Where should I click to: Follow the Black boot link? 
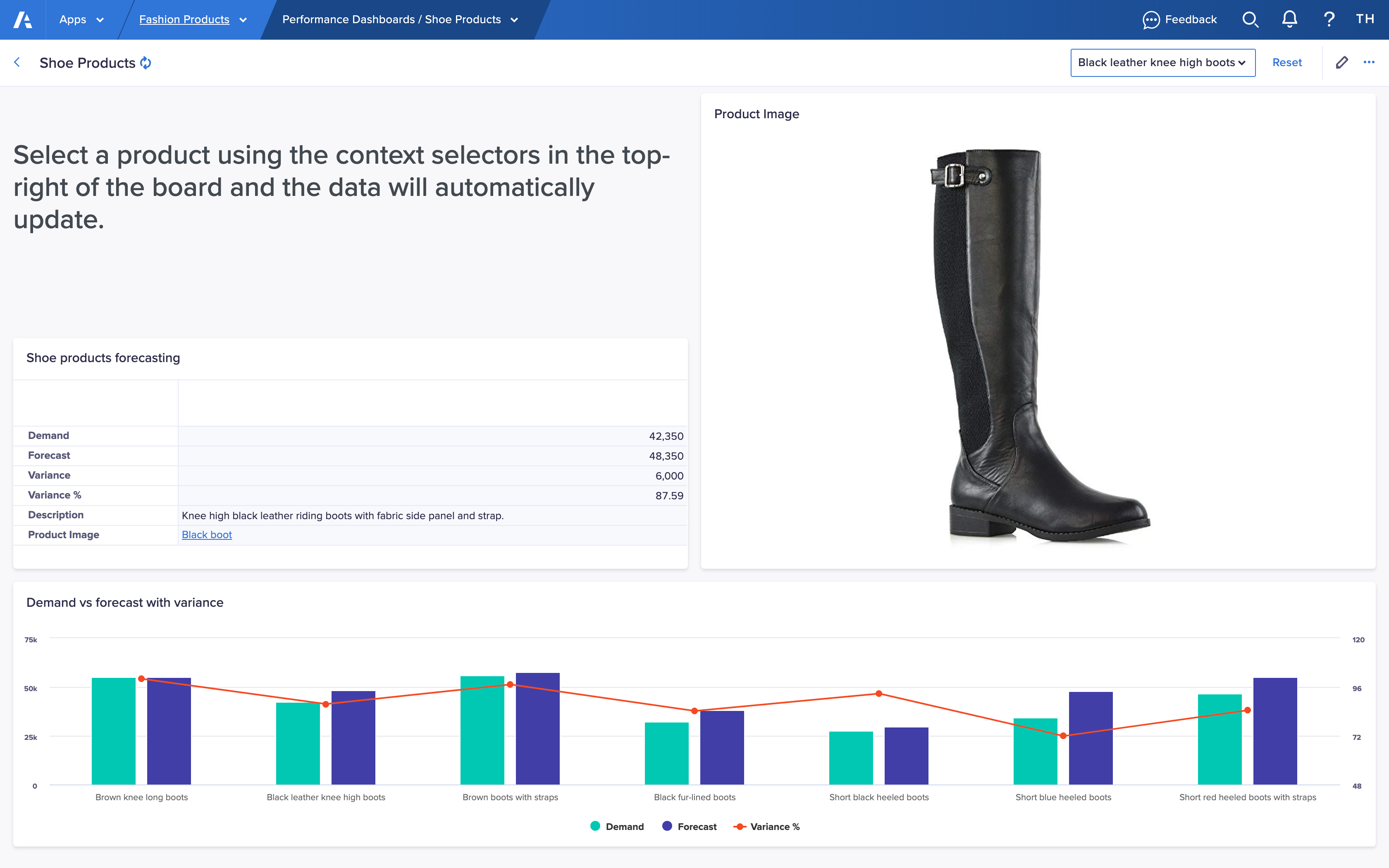207,534
